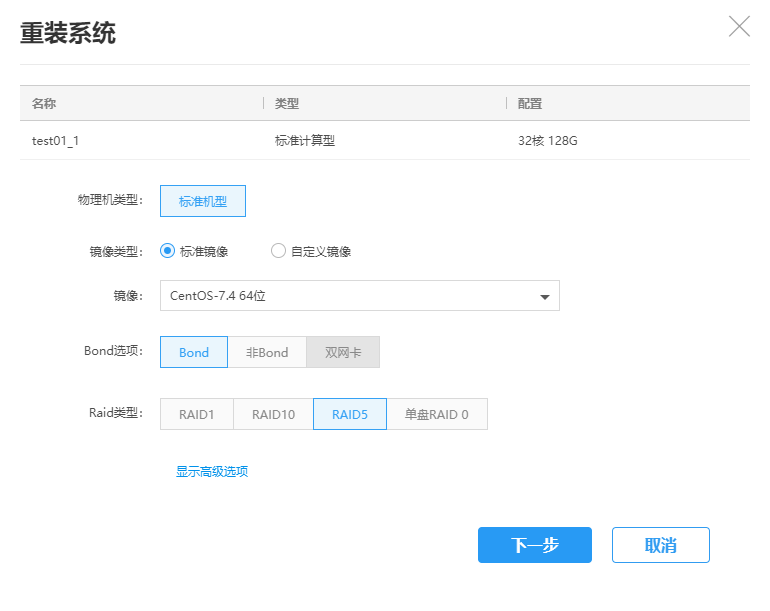This screenshot has height=611, width=770.
Task: Click the 名称 column header
Action: point(44,103)
